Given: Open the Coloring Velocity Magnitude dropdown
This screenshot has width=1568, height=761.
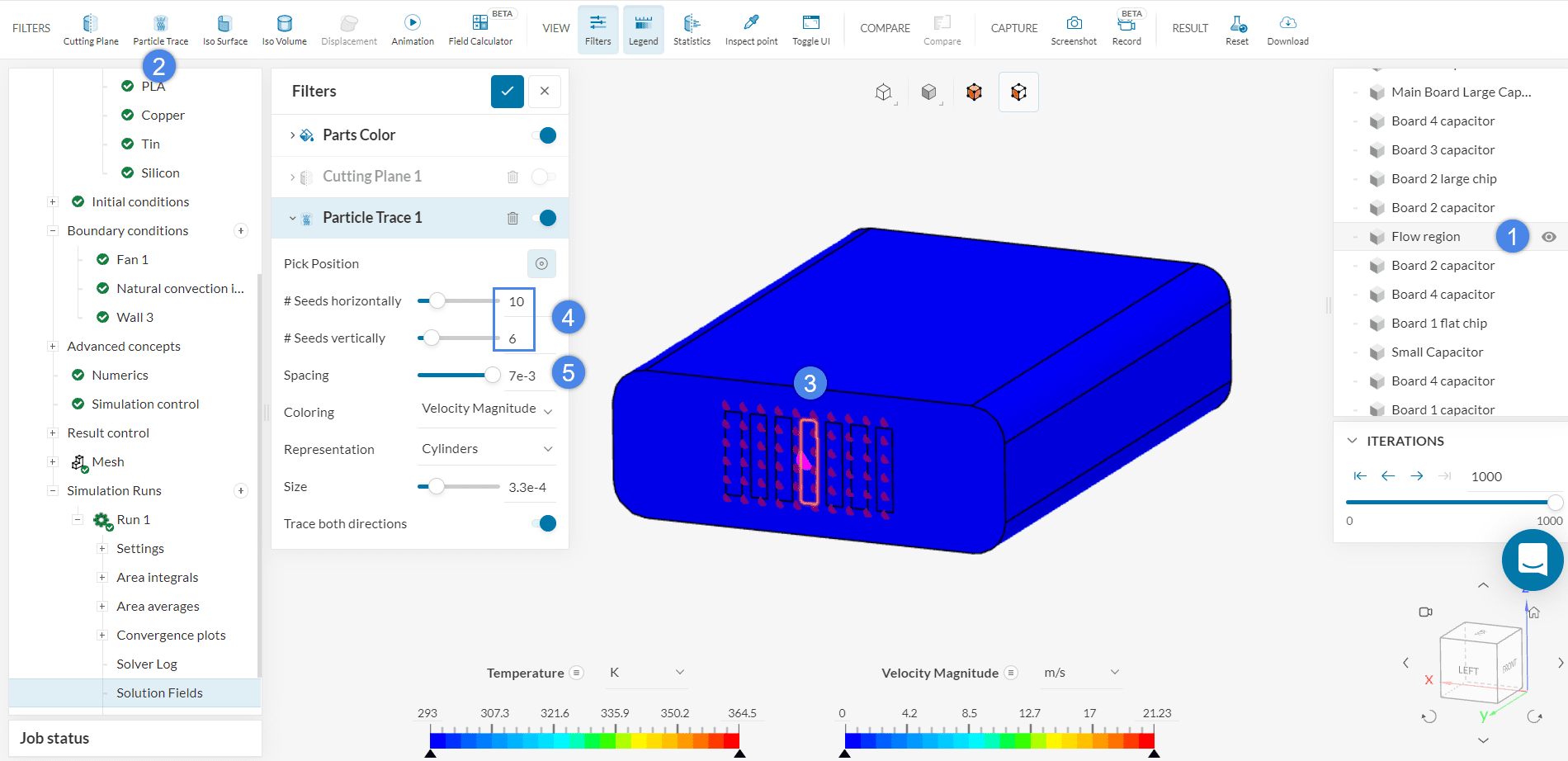Looking at the screenshot, I should pos(487,409).
